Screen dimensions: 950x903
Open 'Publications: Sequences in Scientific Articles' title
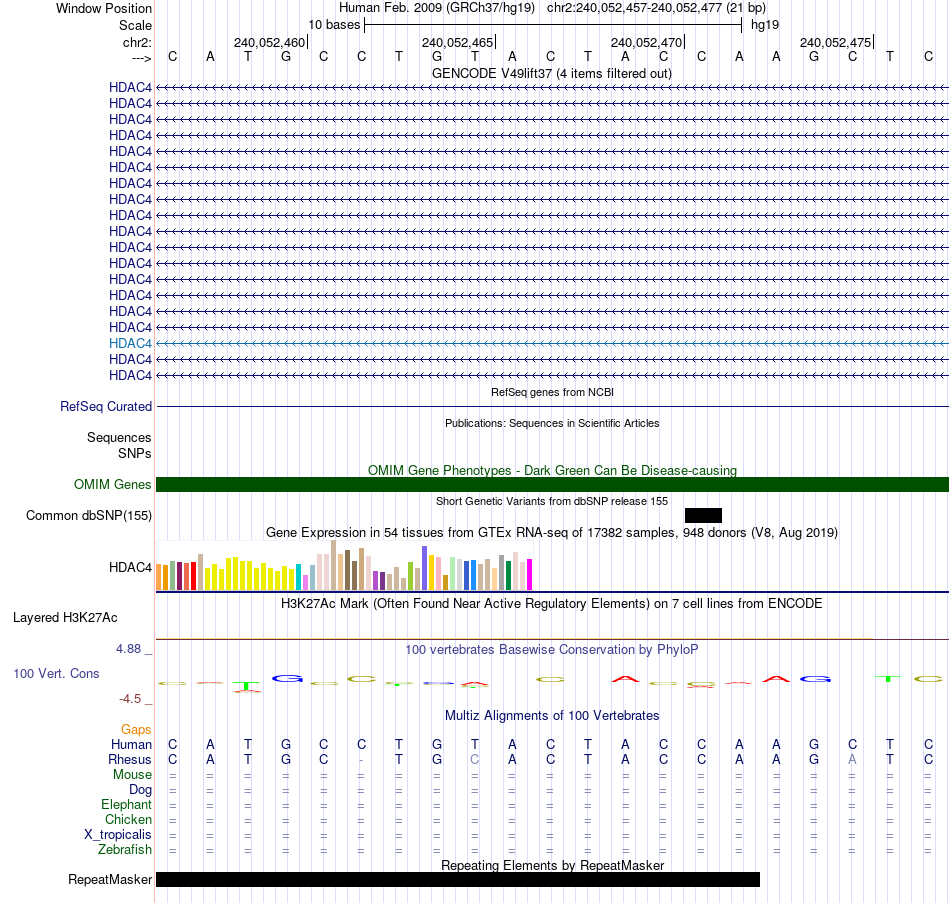[552, 423]
